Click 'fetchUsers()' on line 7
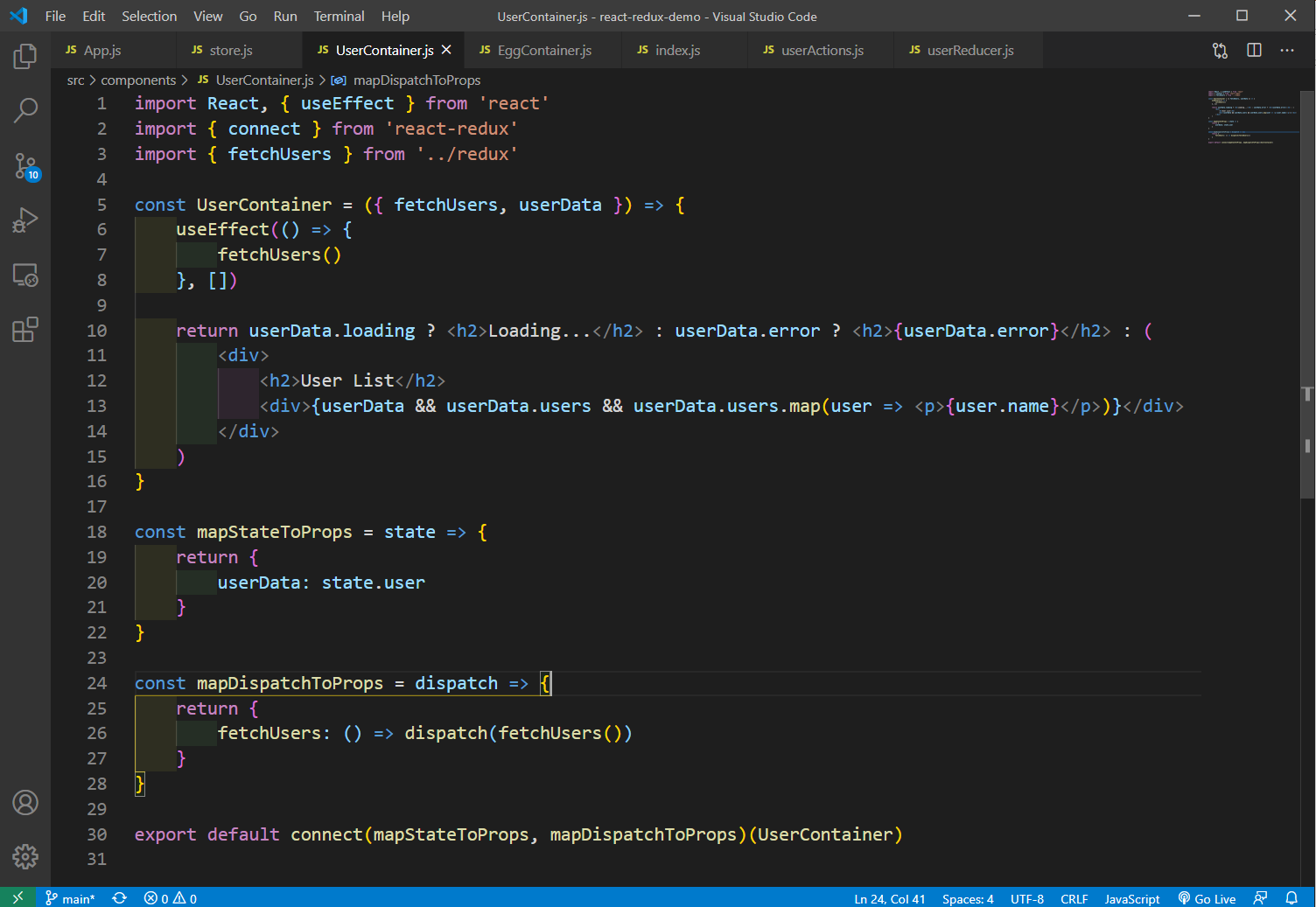The height and width of the screenshot is (907, 1316). 279,255
